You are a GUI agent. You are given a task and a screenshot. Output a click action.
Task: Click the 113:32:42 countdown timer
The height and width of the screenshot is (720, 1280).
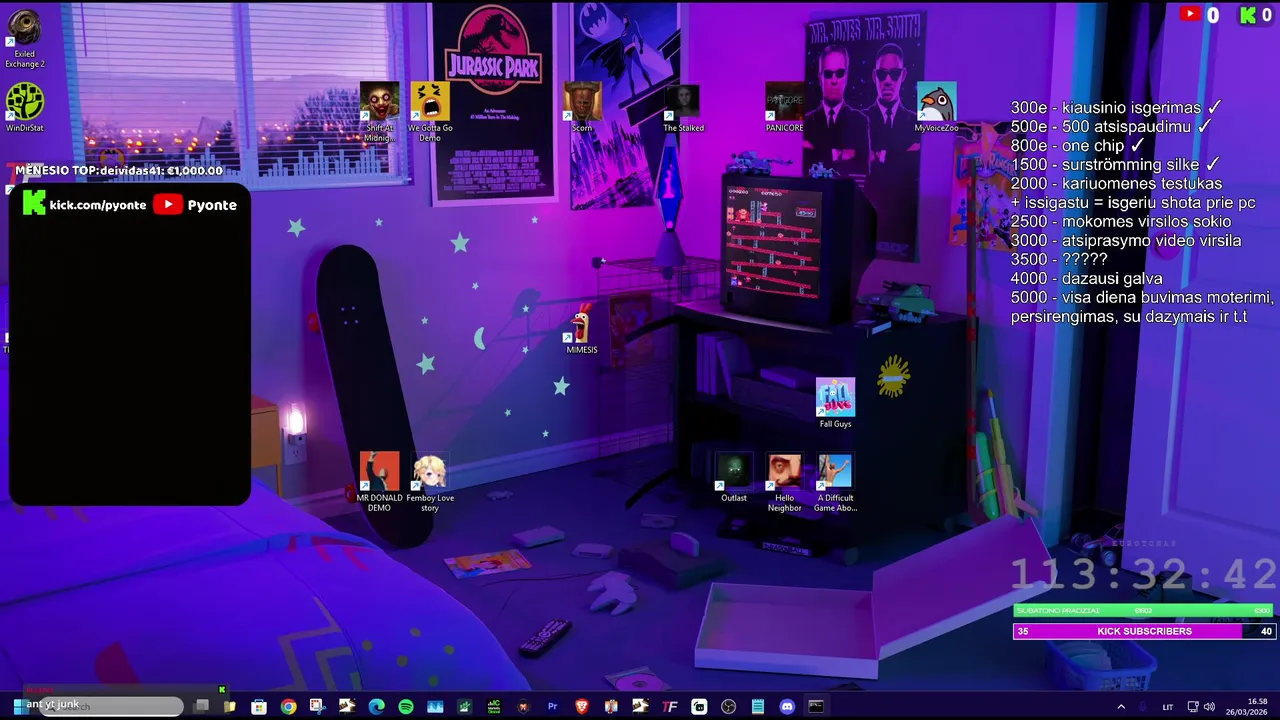pos(1144,574)
